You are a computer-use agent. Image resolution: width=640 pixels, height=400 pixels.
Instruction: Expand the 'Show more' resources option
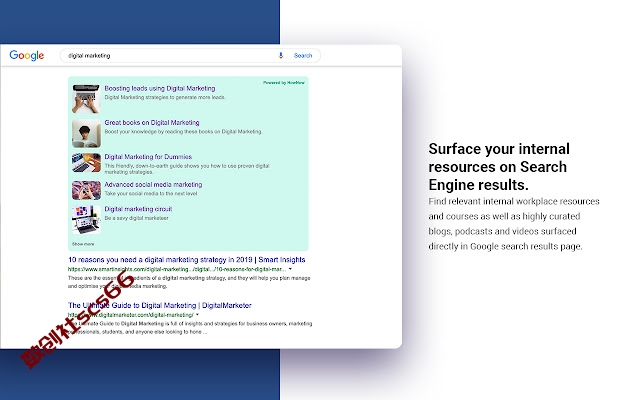click(83, 244)
